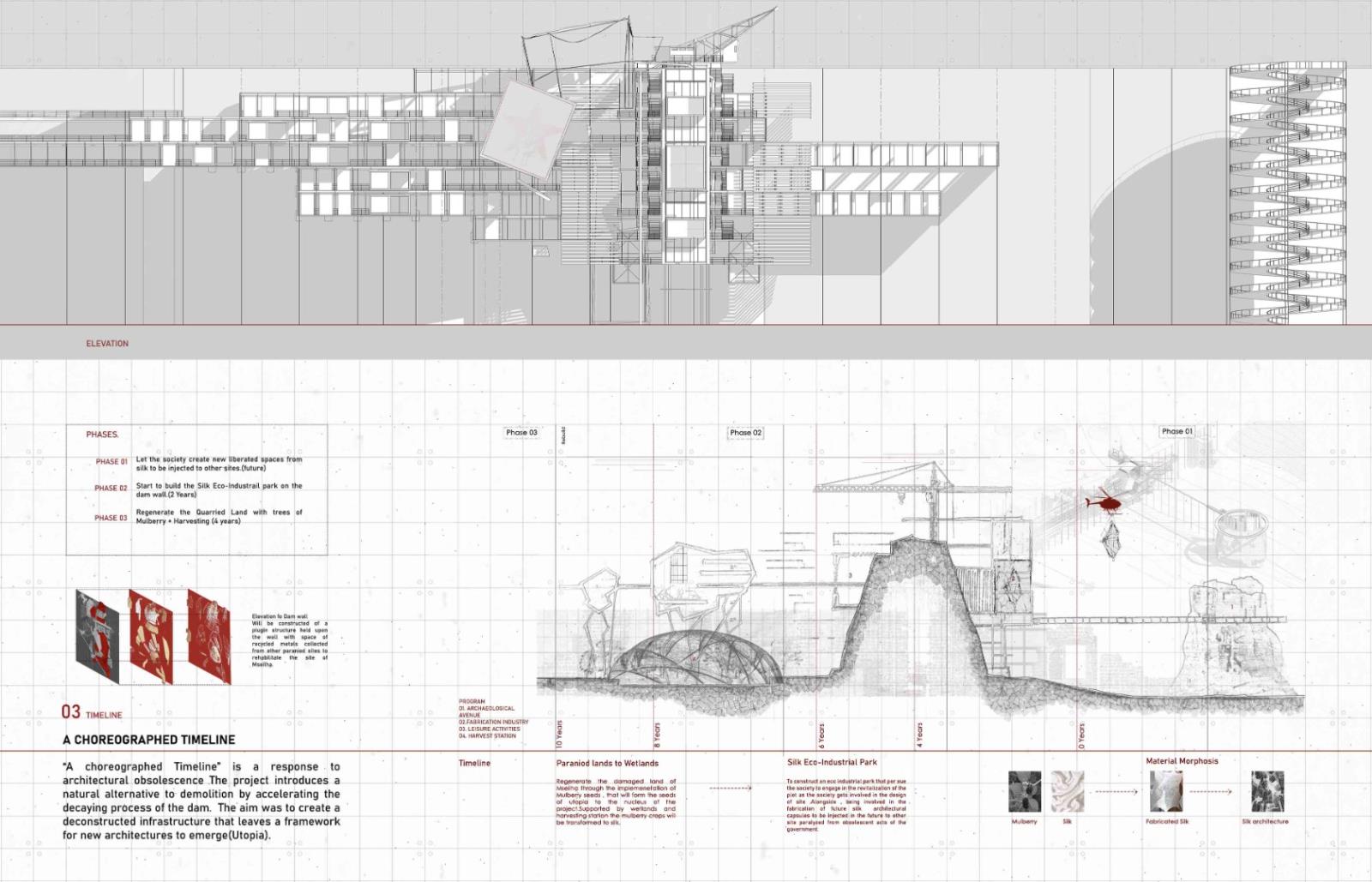Select the Fabricated Silk thumbnail
1372x882 pixels.
point(1166,791)
